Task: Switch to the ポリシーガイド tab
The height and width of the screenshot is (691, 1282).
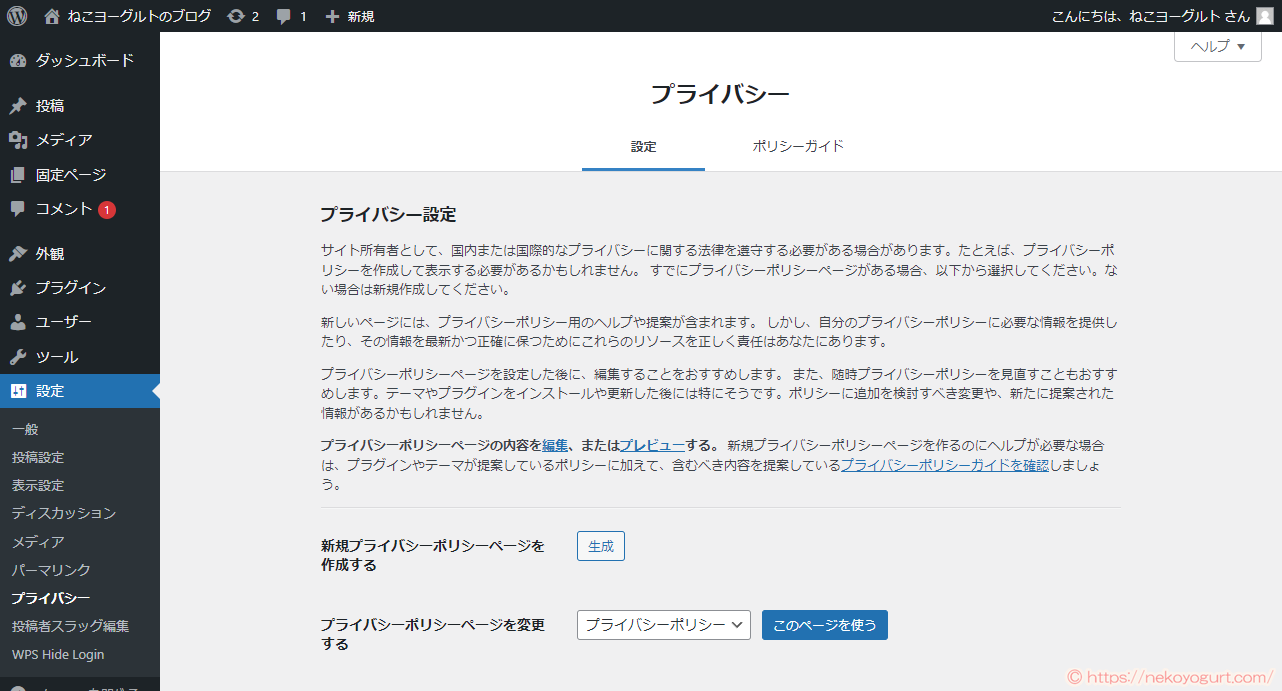Action: click(x=797, y=146)
